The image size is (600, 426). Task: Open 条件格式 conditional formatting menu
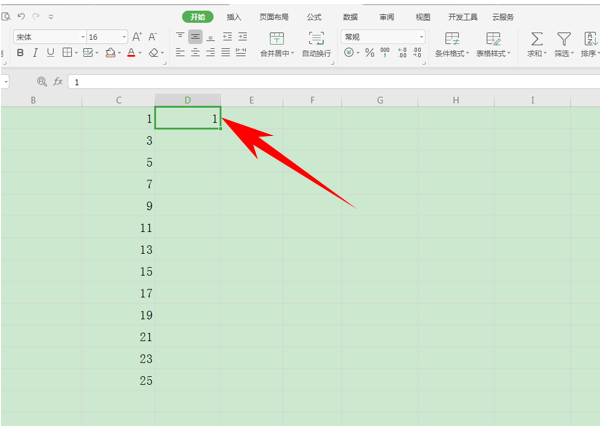pos(452,44)
